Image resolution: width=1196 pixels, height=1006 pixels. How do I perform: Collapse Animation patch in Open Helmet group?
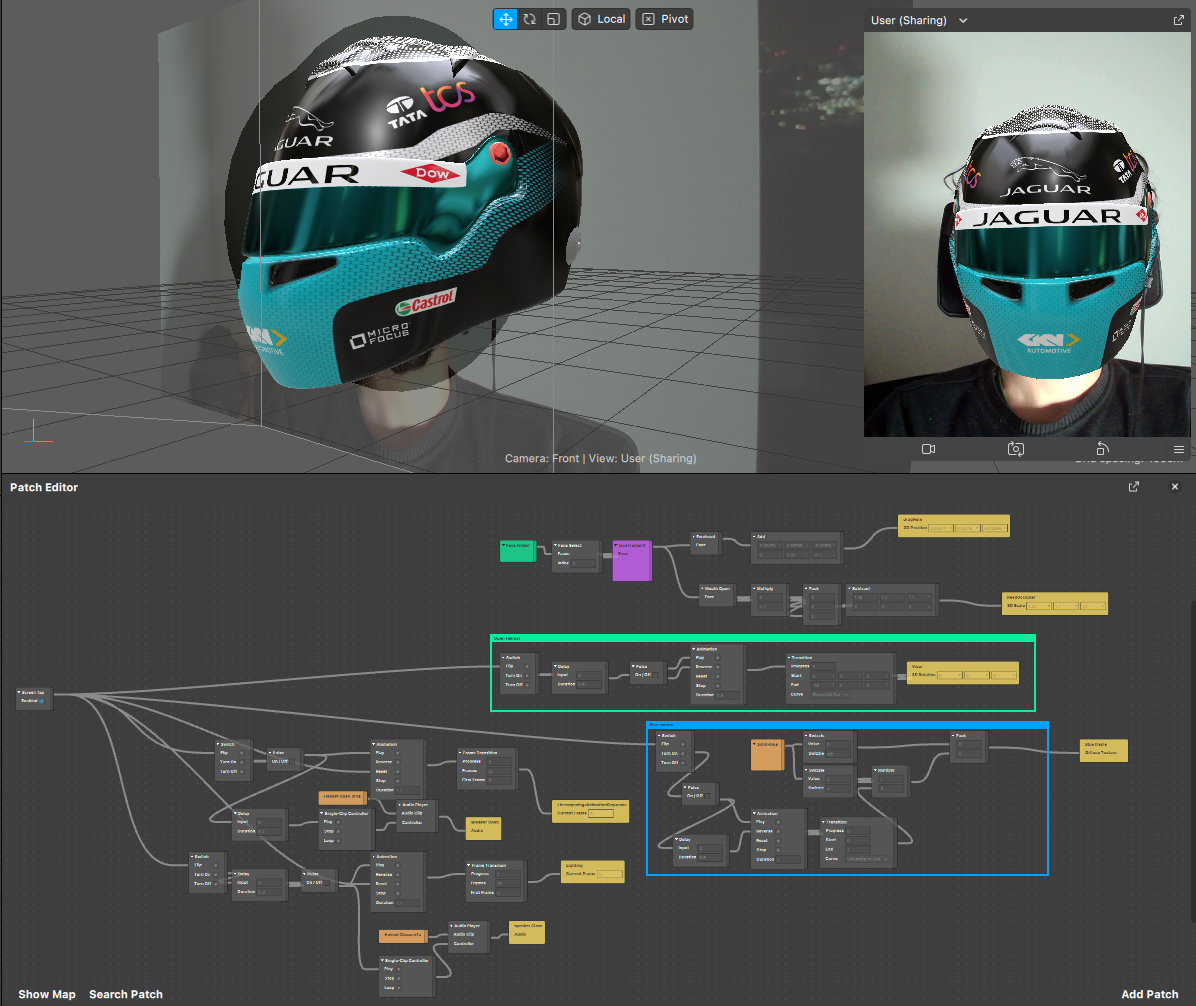point(694,649)
